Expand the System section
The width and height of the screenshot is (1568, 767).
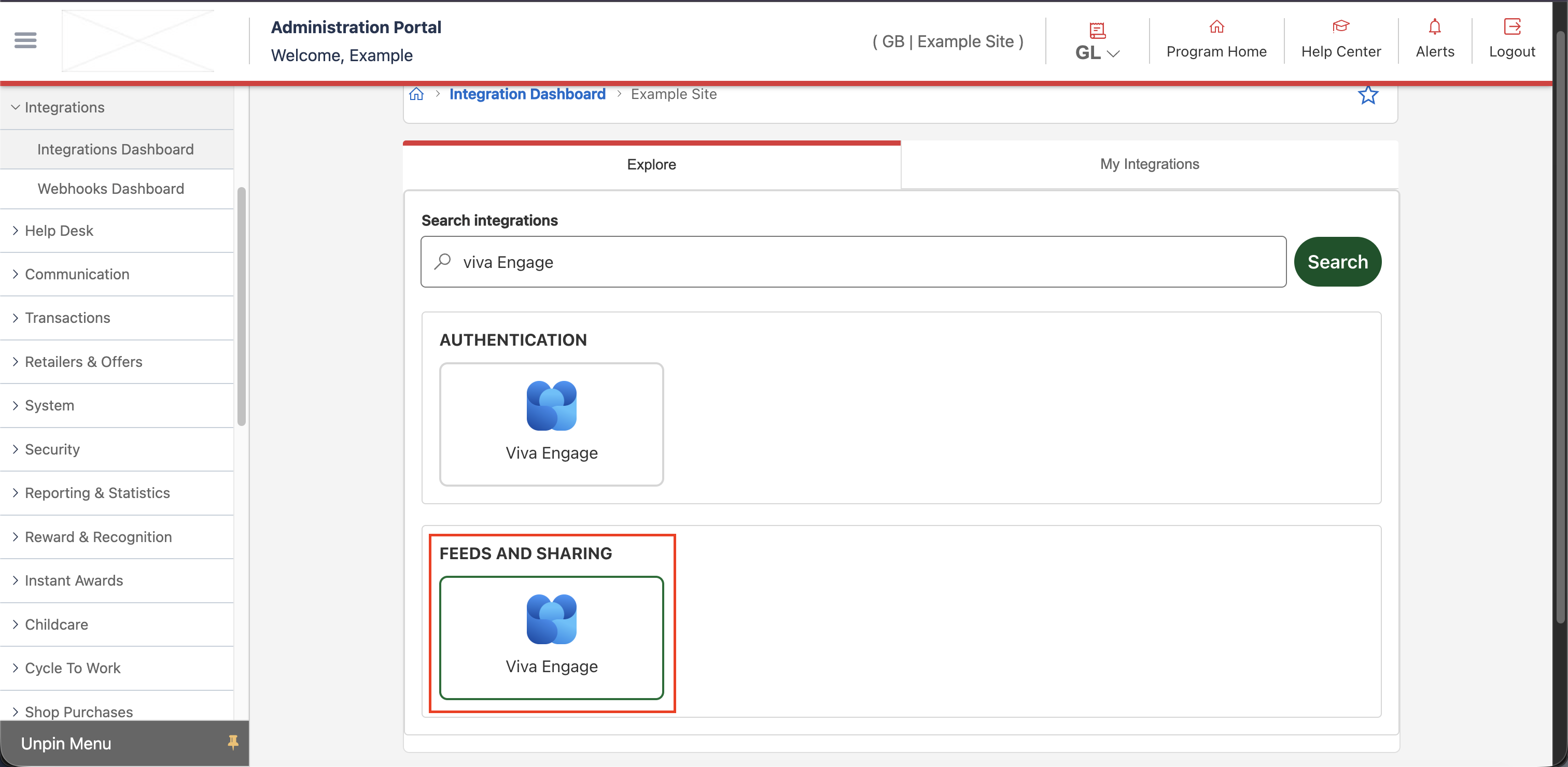(x=117, y=406)
